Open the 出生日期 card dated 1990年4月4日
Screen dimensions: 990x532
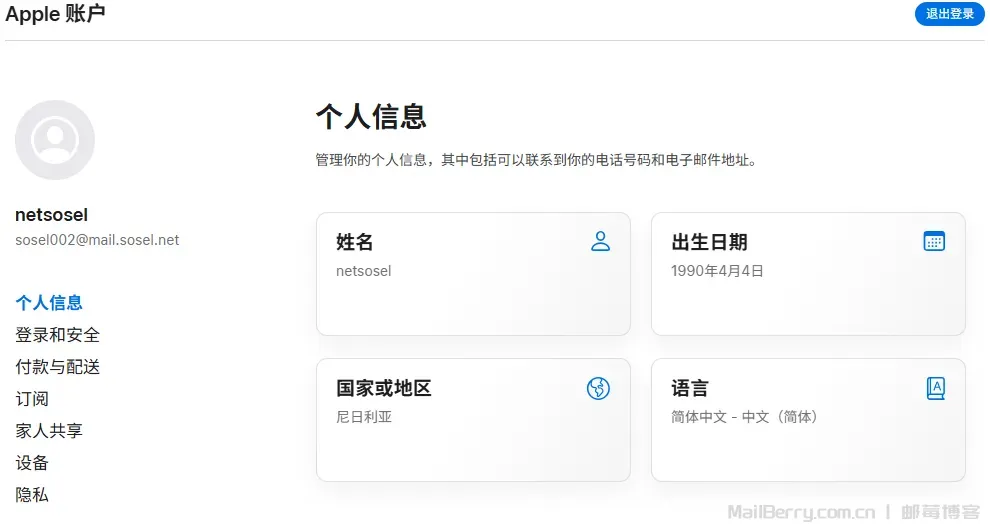(808, 274)
